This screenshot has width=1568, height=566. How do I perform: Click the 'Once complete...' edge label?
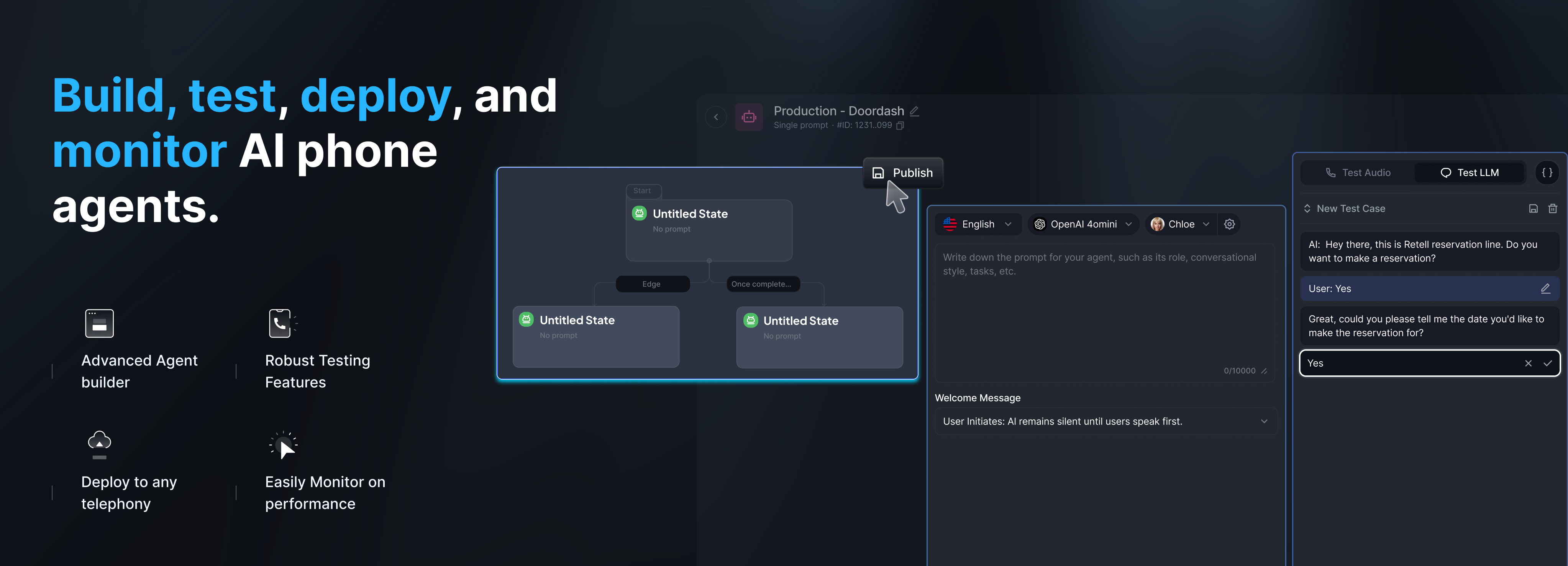tap(763, 284)
